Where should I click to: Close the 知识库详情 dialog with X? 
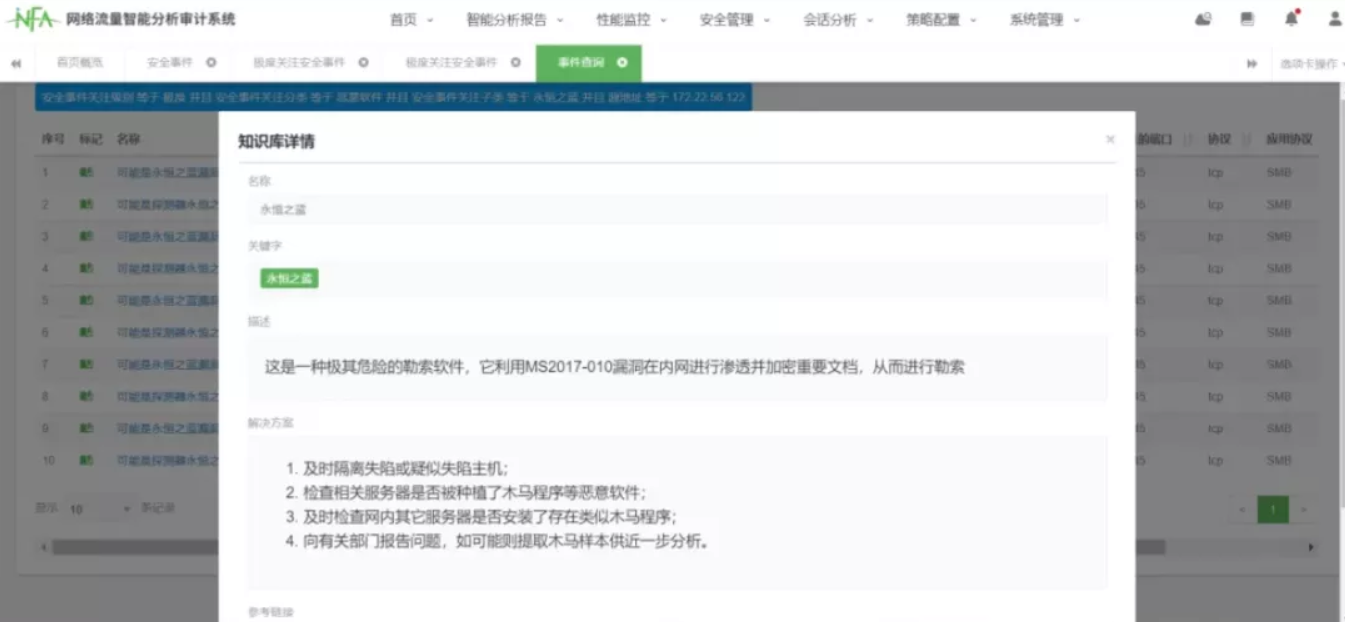pos(1110,140)
